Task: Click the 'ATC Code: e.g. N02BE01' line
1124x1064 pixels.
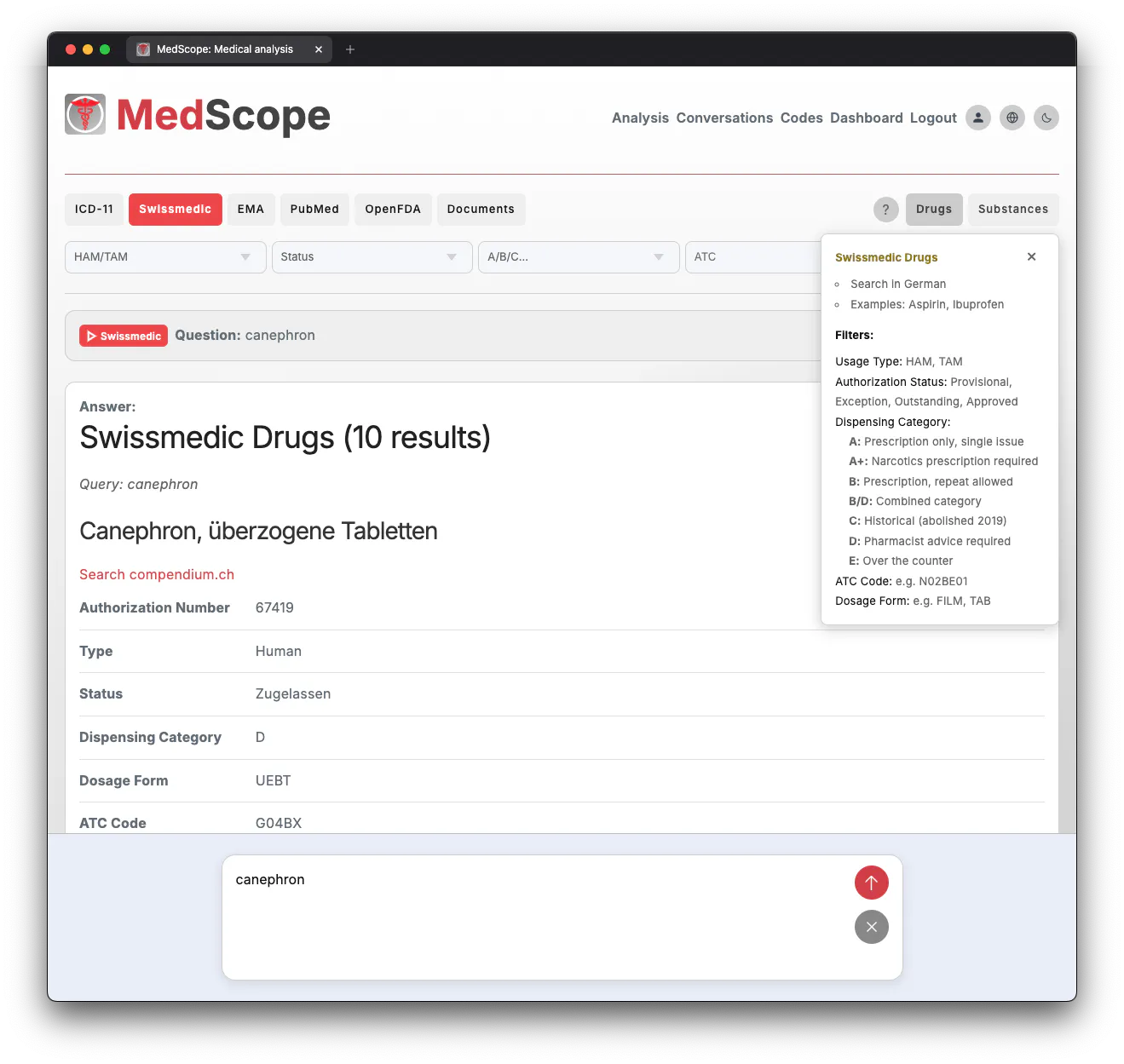Action: [x=902, y=582]
